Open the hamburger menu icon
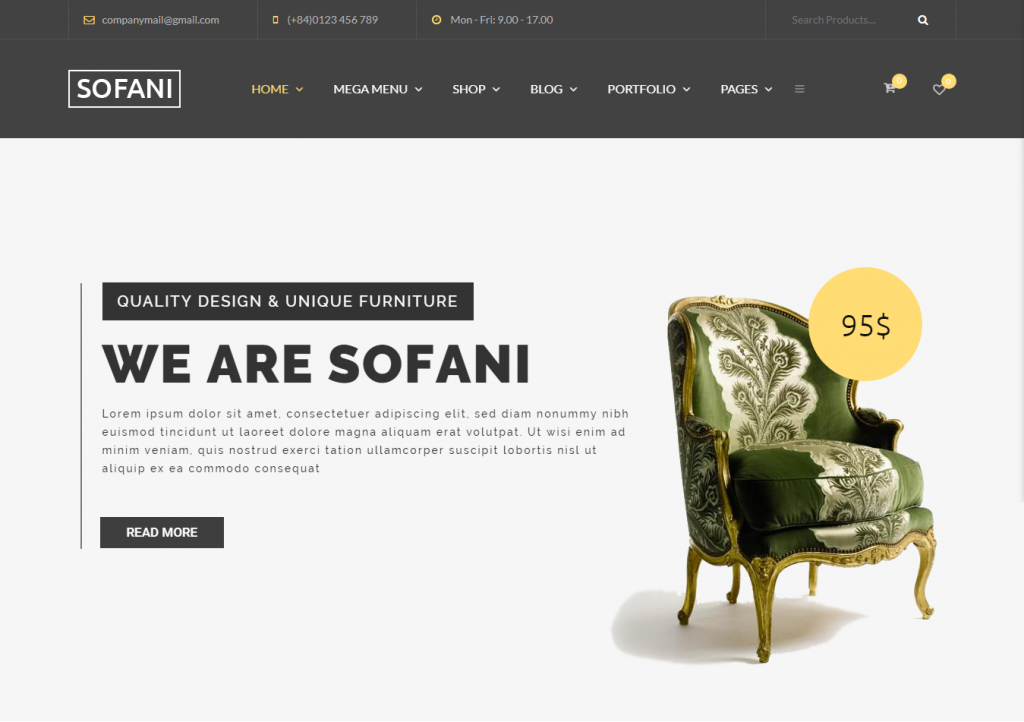The height and width of the screenshot is (722, 1024). pyautogui.click(x=799, y=89)
